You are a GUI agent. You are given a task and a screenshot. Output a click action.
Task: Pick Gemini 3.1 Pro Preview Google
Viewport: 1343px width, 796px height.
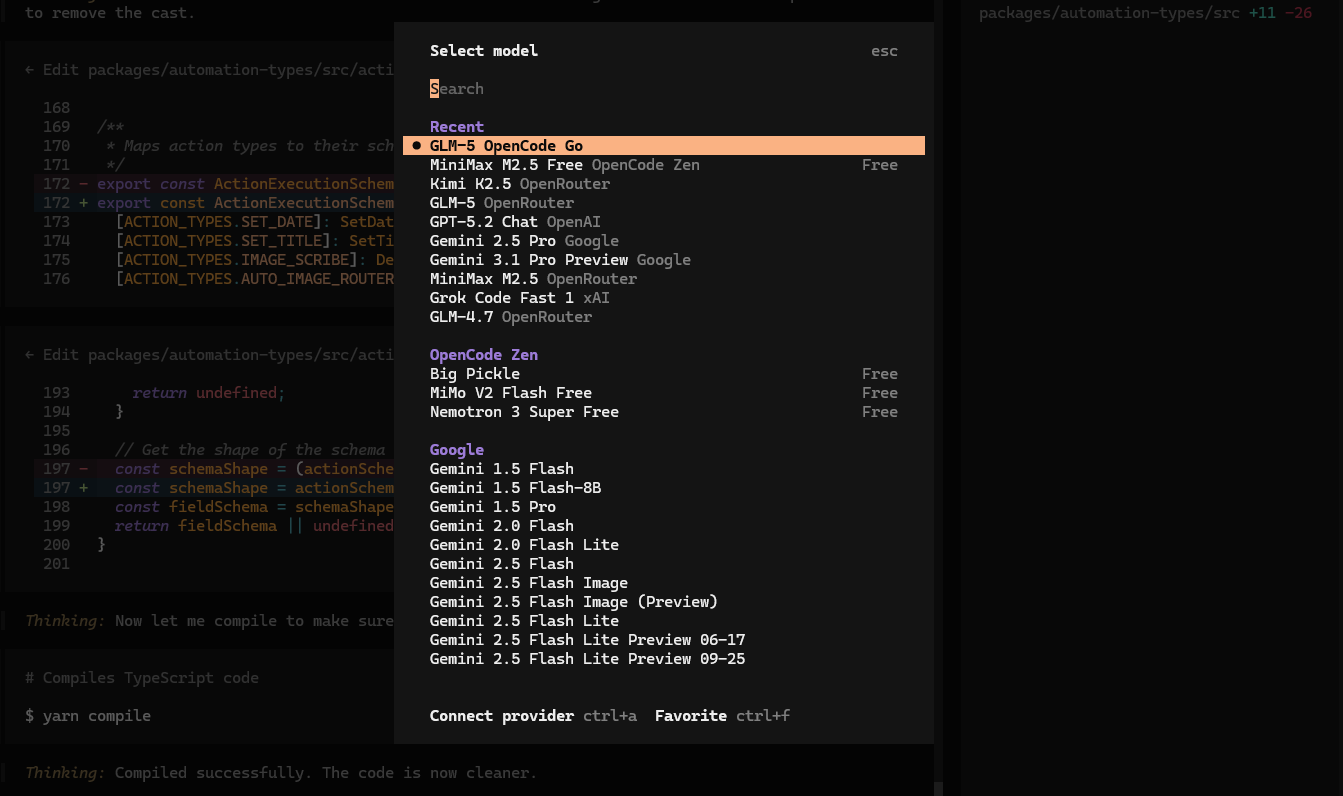click(x=664, y=260)
